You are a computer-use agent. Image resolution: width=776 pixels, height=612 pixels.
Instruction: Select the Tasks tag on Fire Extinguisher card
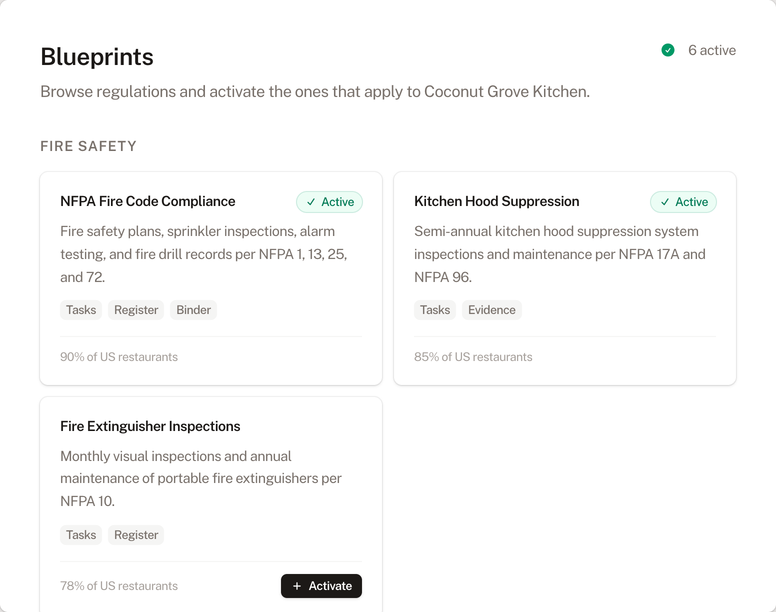pyautogui.click(x=81, y=535)
